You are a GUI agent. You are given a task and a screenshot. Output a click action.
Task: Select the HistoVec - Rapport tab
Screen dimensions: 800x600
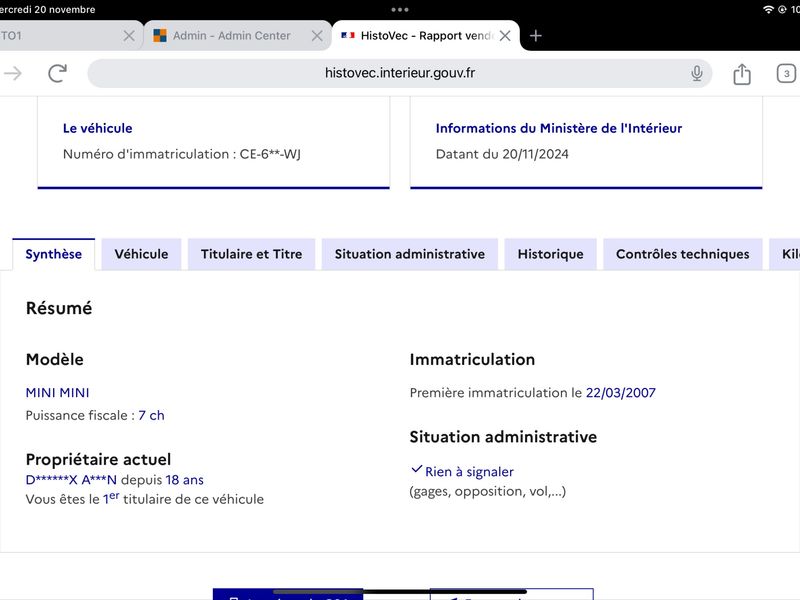click(426, 36)
